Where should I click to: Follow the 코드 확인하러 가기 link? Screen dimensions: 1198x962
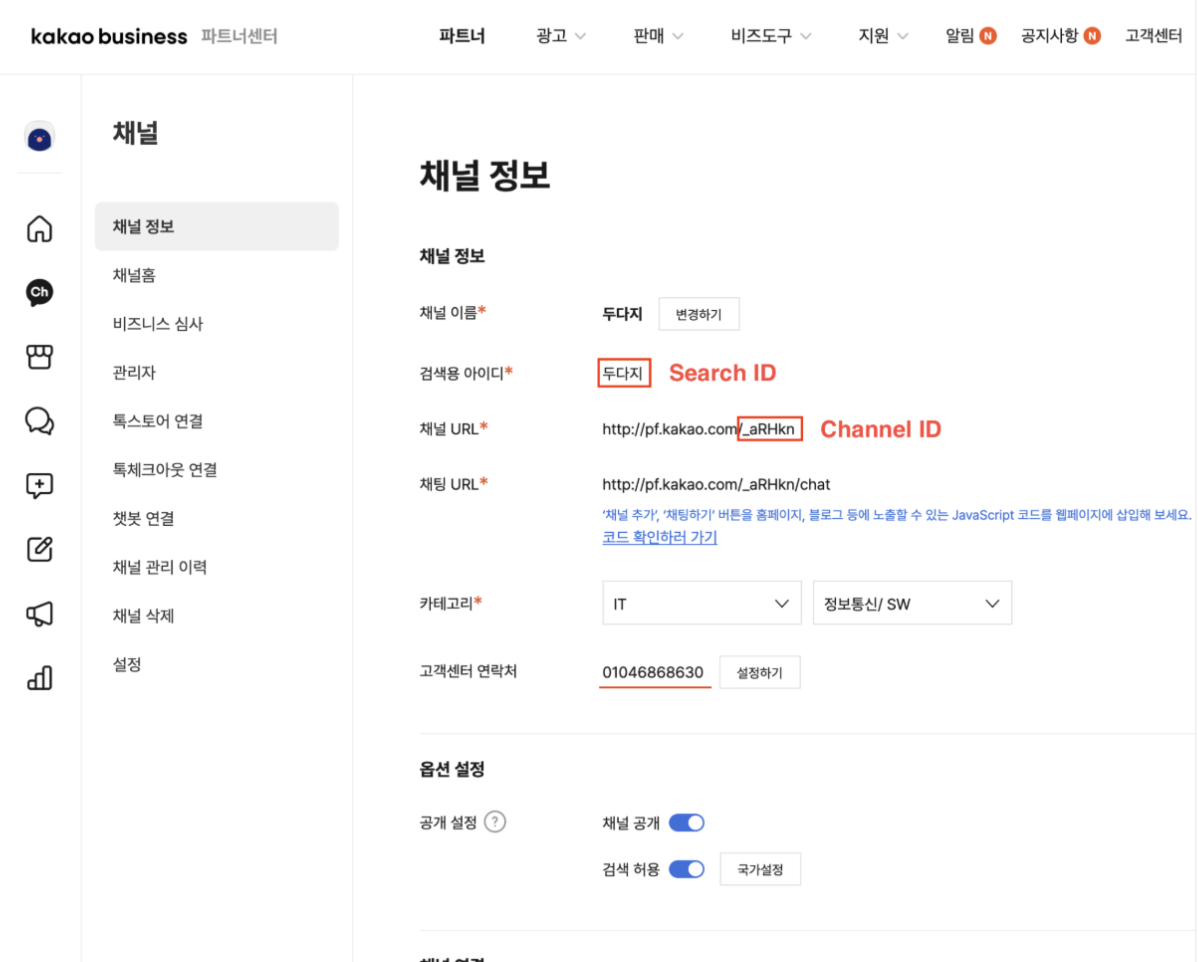pos(659,537)
